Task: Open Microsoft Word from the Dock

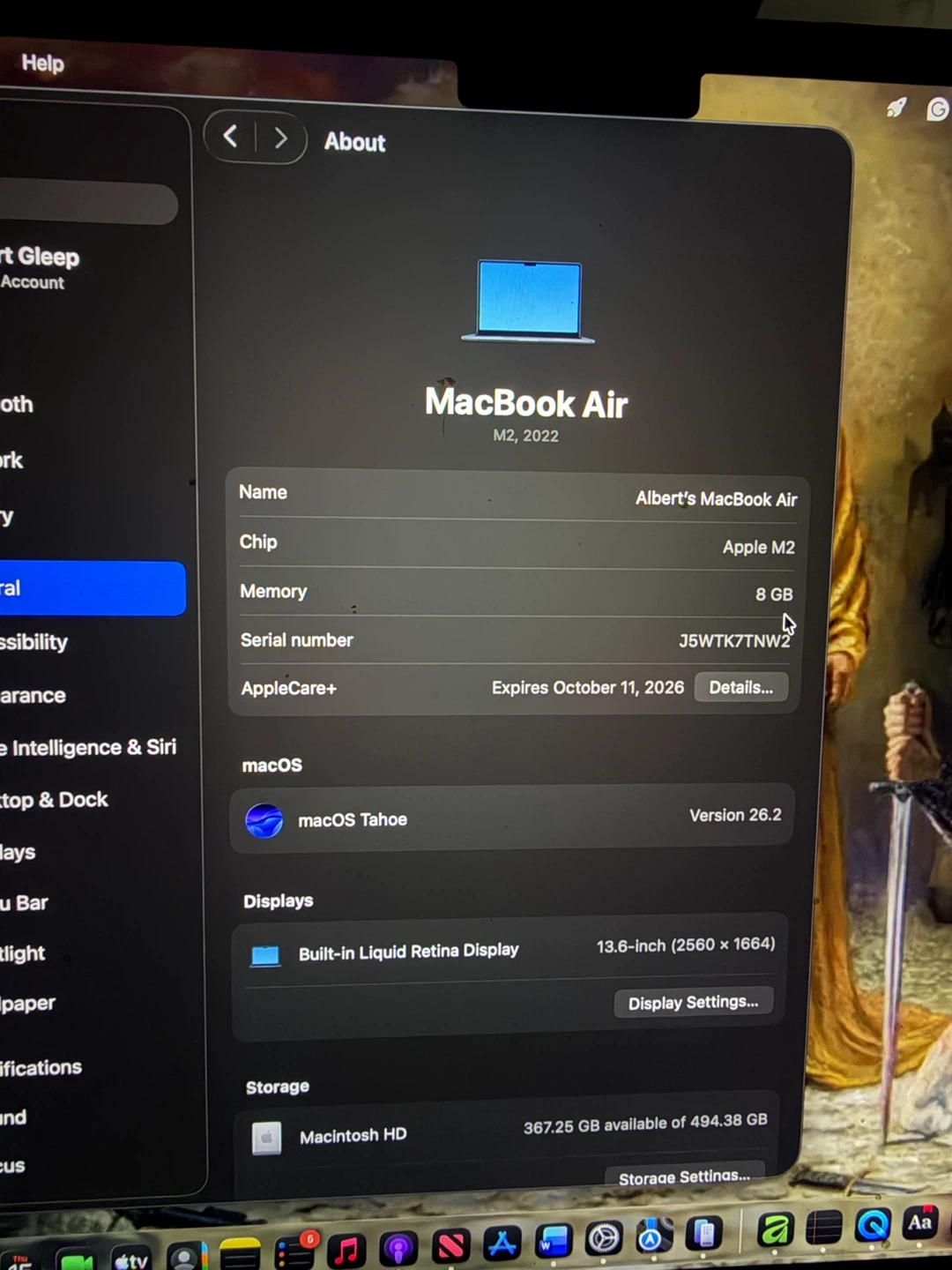Action: click(553, 1241)
